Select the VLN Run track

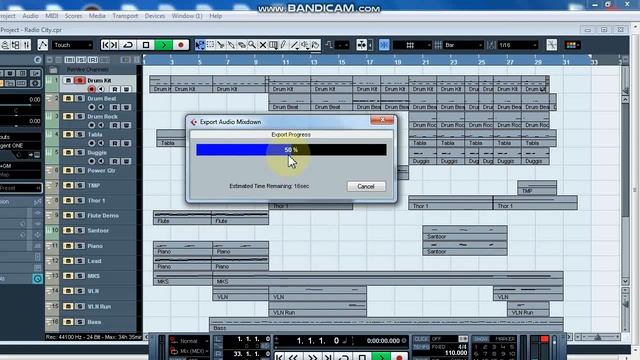click(99, 307)
